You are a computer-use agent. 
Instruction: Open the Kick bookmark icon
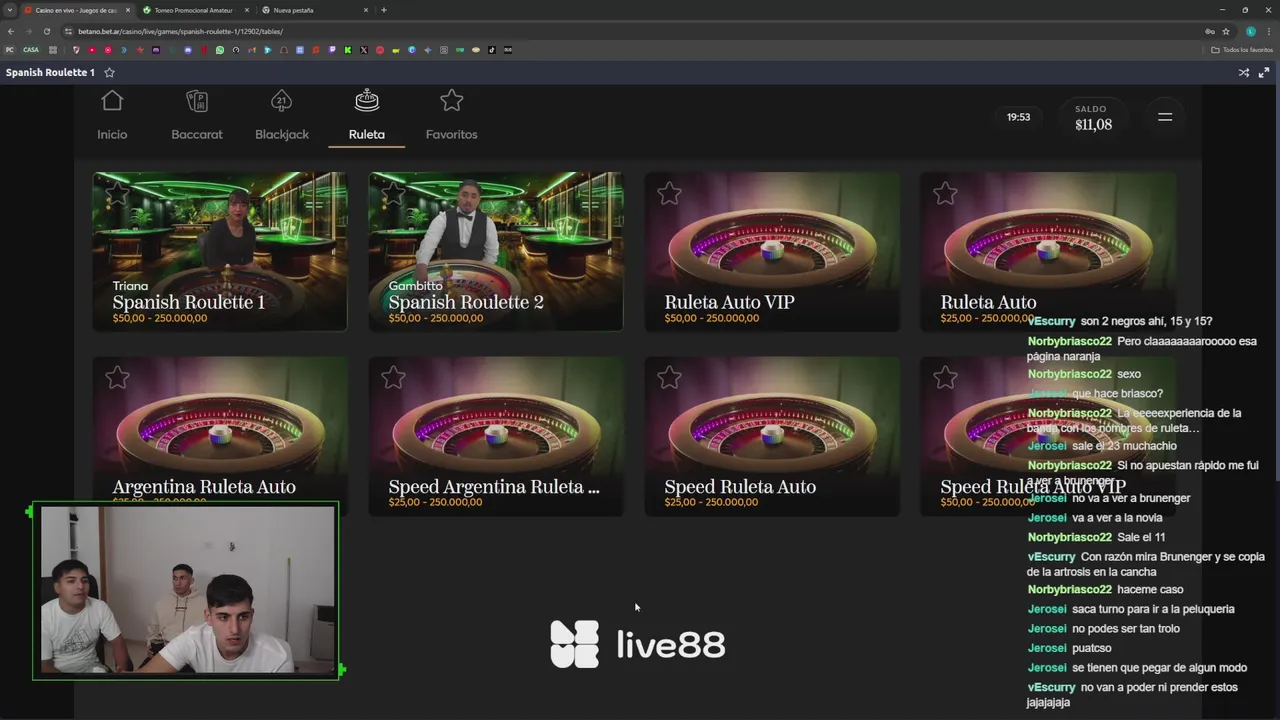[348, 50]
